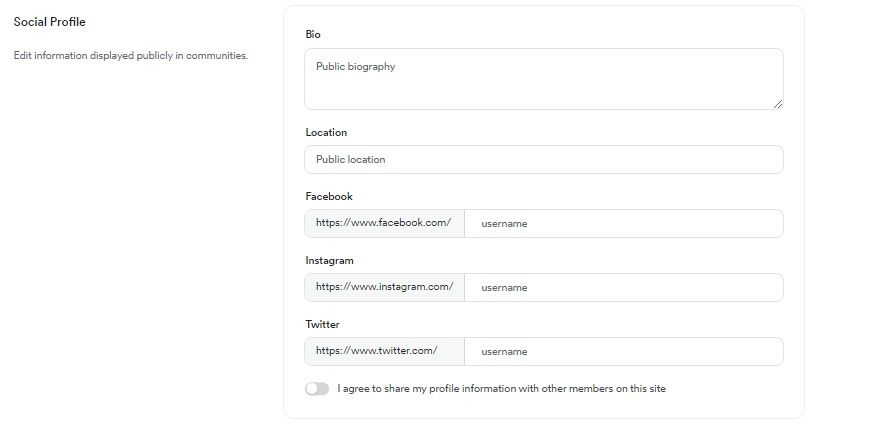This screenshot has height=424, width=872.
Task: Click the Twitter field label
Action: 322,325
